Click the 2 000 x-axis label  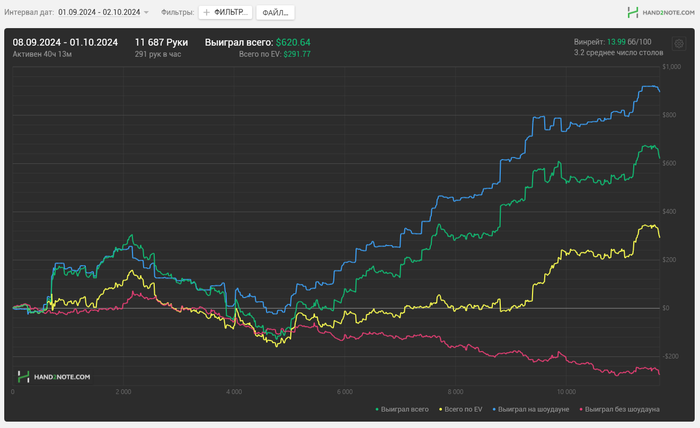tap(123, 392)
